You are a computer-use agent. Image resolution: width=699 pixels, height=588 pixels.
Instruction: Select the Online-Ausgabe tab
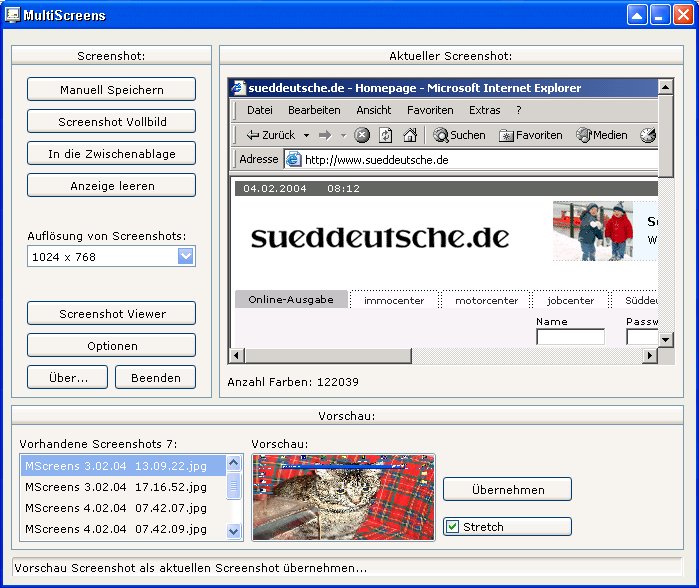click(x=291, y=300)
